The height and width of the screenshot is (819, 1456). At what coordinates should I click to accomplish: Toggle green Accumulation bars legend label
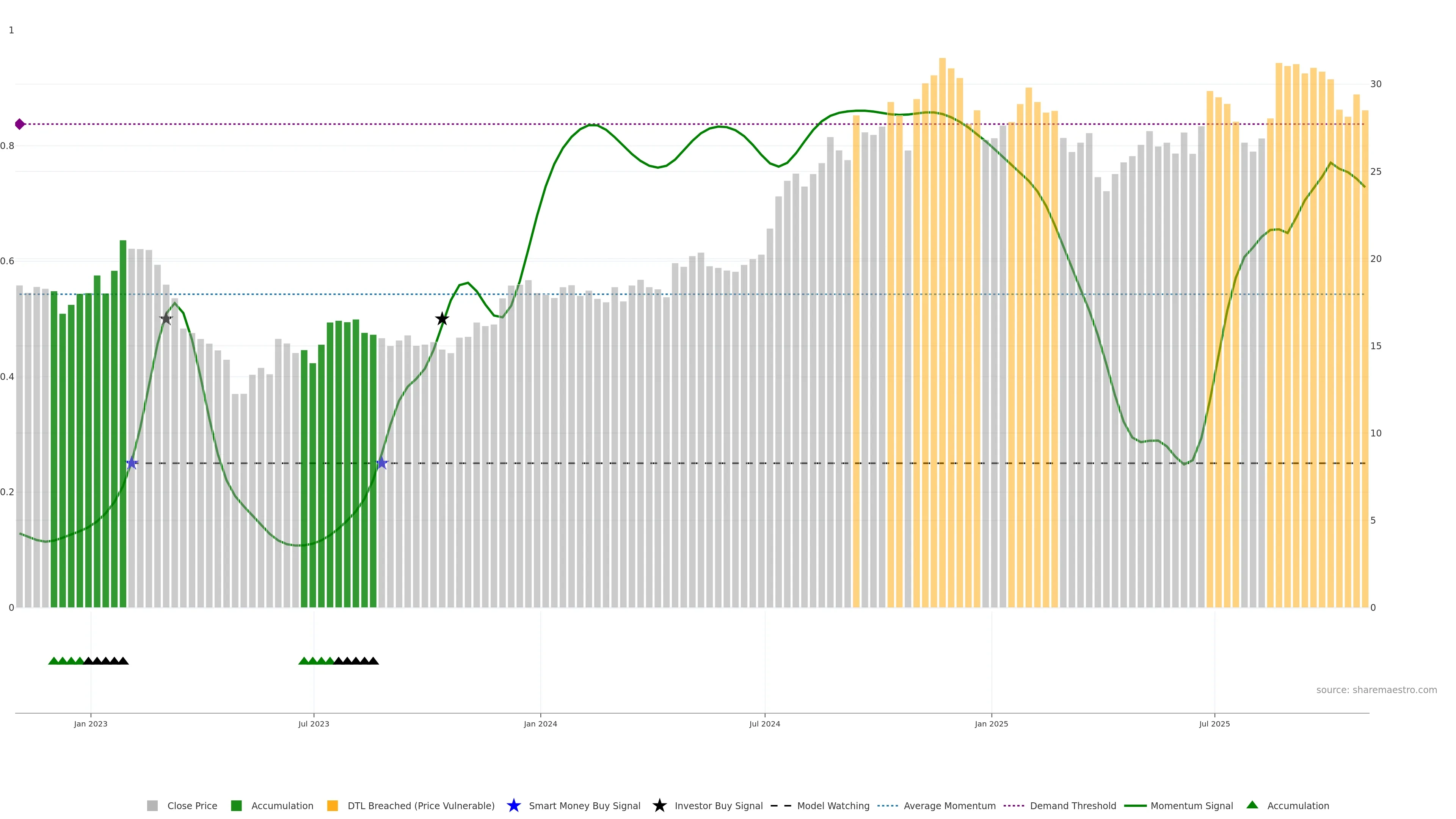282,805
